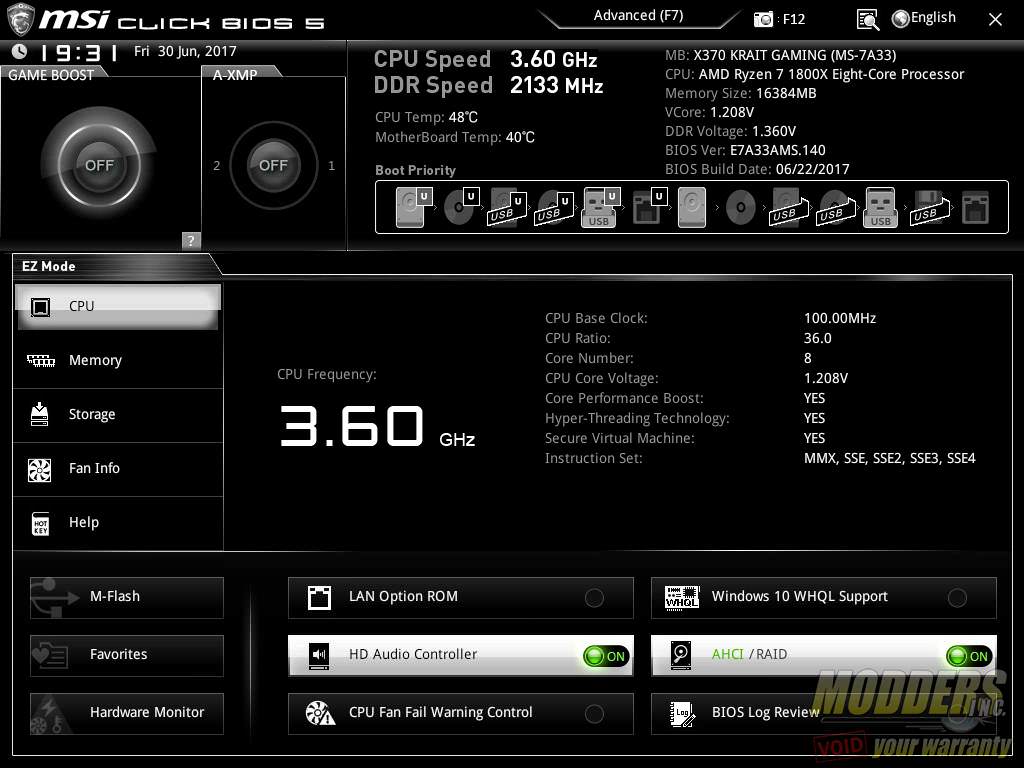The width and height of the screenshot is (1024, 768).
Task: Click the MSI dragon logo
Action: click(20, 20)
